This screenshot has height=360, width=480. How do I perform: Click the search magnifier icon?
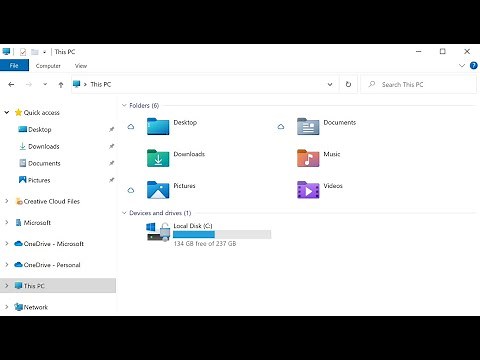pos(372,84)
